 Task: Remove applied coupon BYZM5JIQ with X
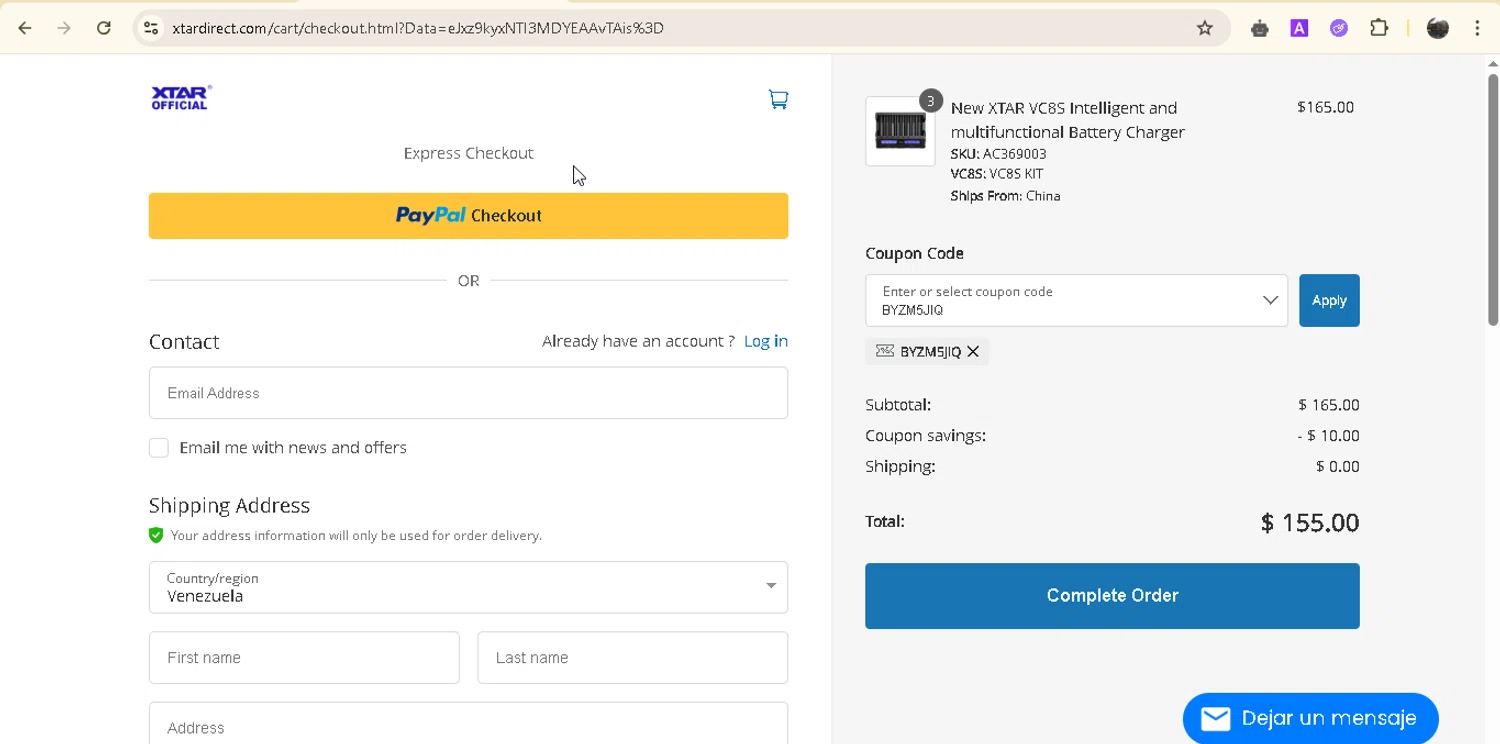click(x=973, y=351)
